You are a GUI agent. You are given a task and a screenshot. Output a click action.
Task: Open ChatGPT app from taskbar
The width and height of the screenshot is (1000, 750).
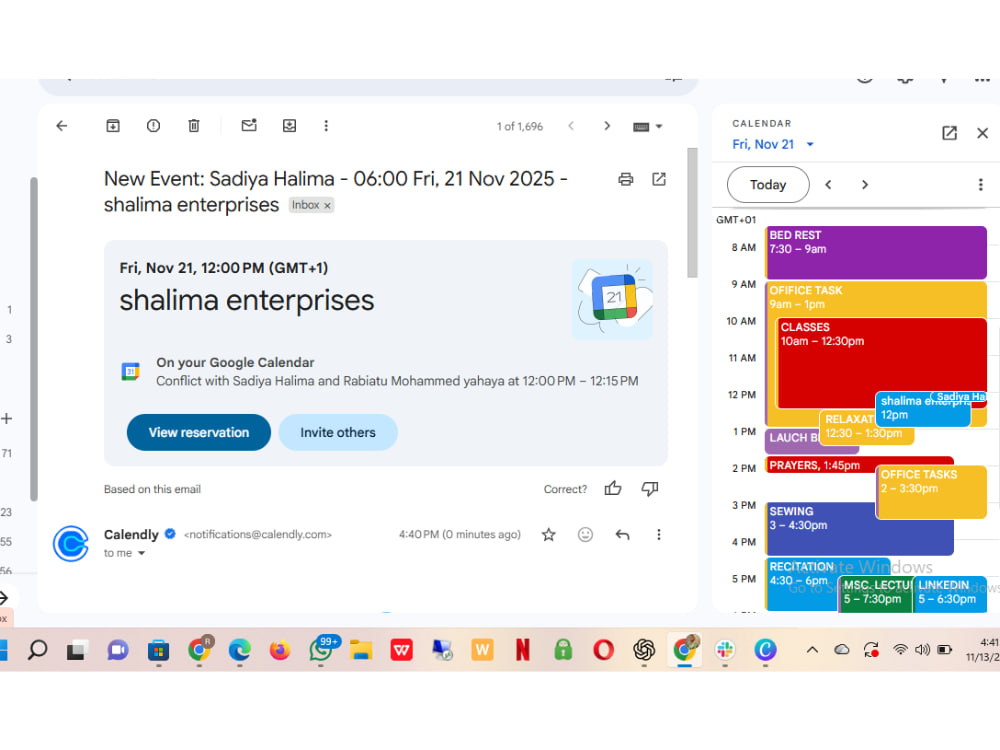click(x=643, y=650)
